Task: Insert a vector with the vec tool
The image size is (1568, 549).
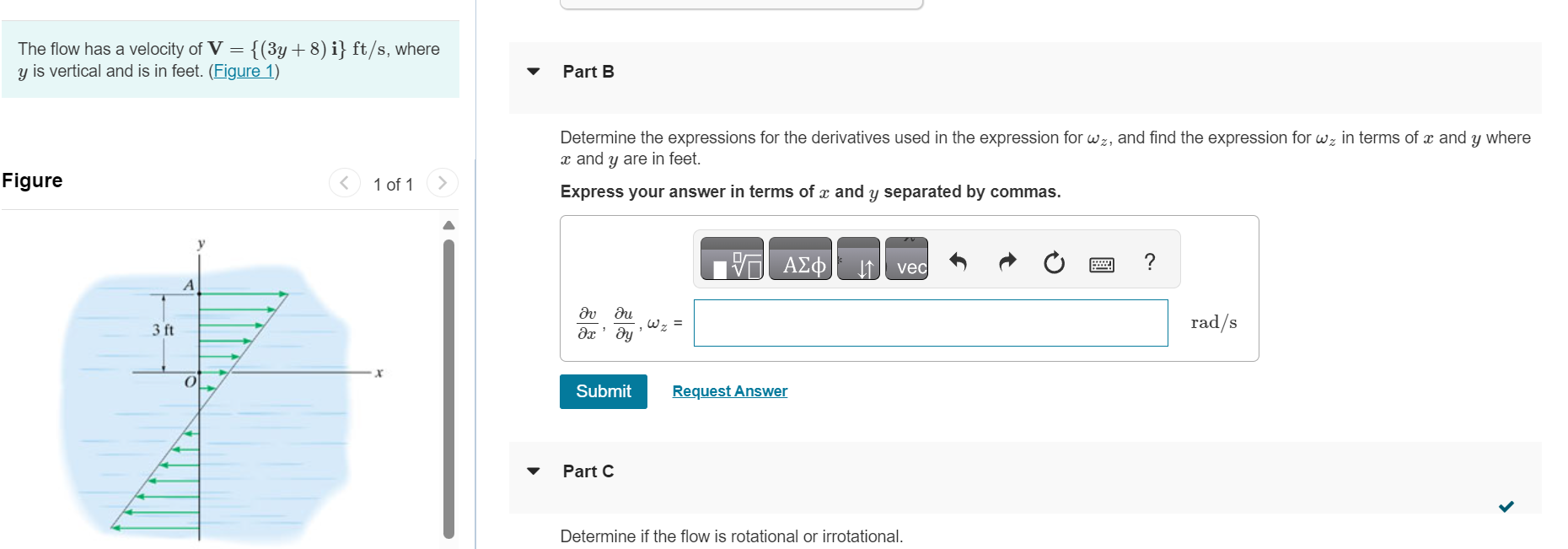Action: [x=907, y=260]
